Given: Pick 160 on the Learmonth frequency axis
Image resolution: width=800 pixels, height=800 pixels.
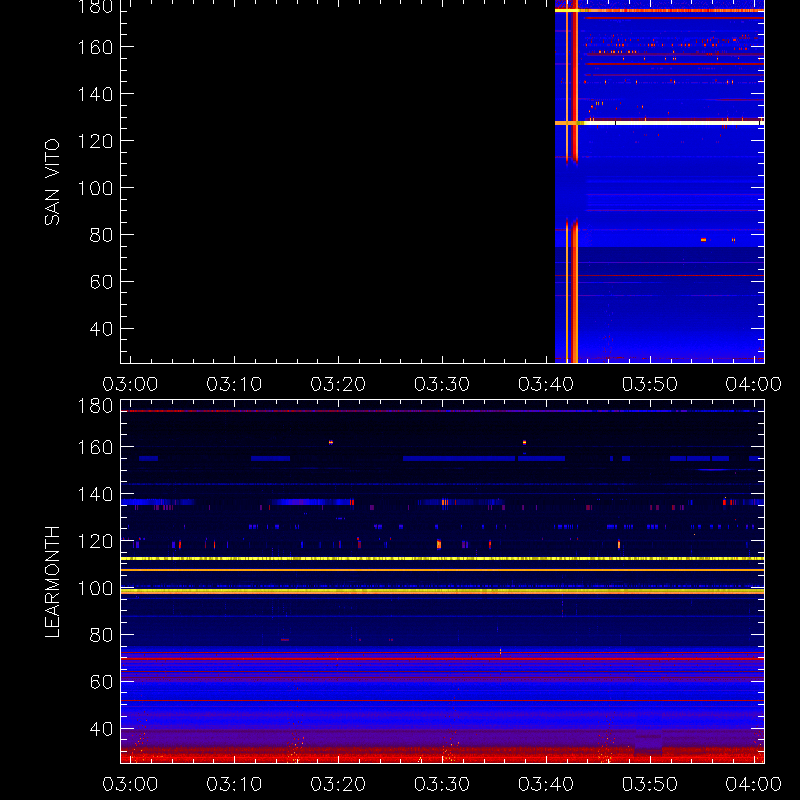Looking at the screenshot, I should tap(95, 447).
